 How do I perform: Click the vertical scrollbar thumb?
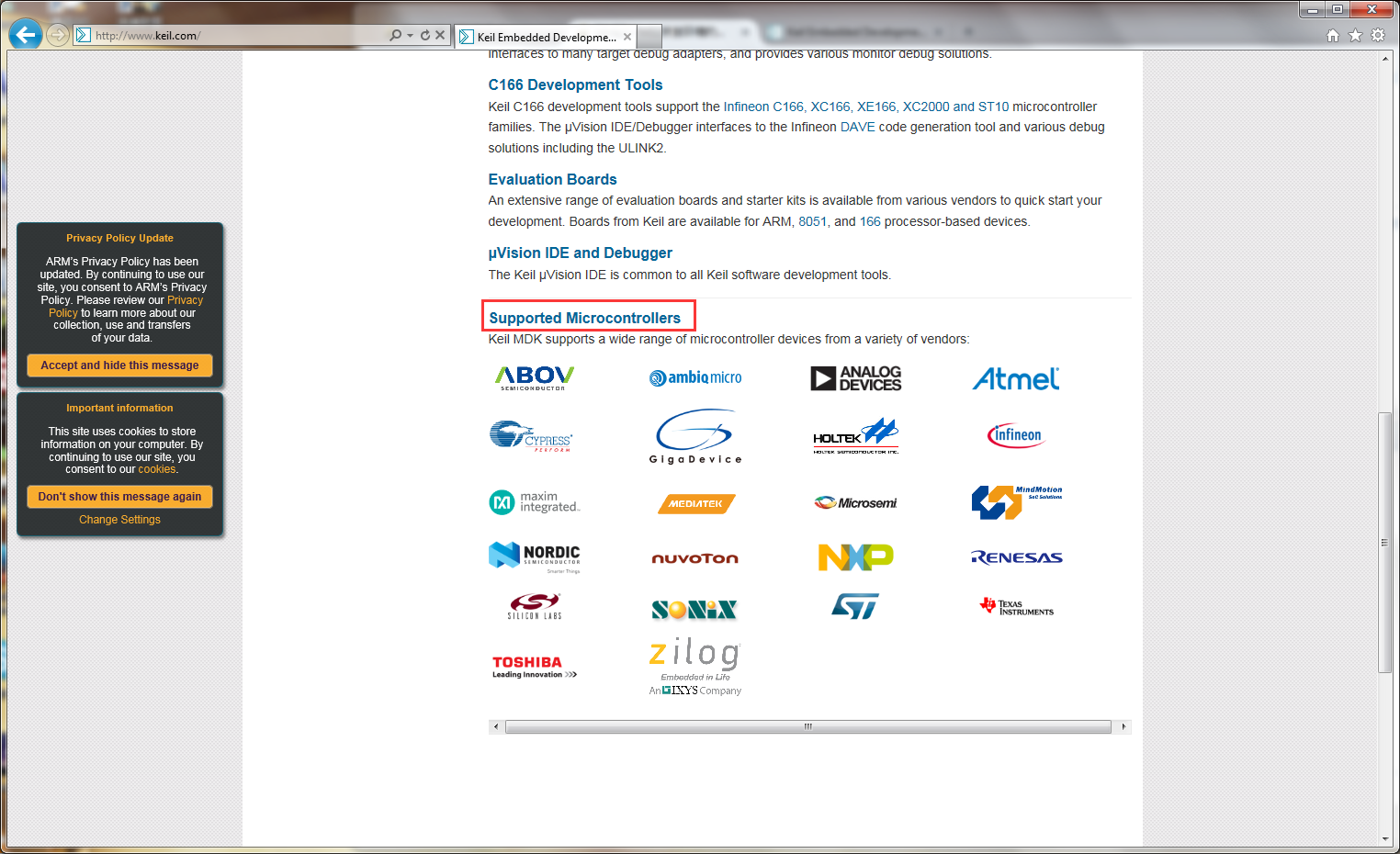(x=1385, y=543)
